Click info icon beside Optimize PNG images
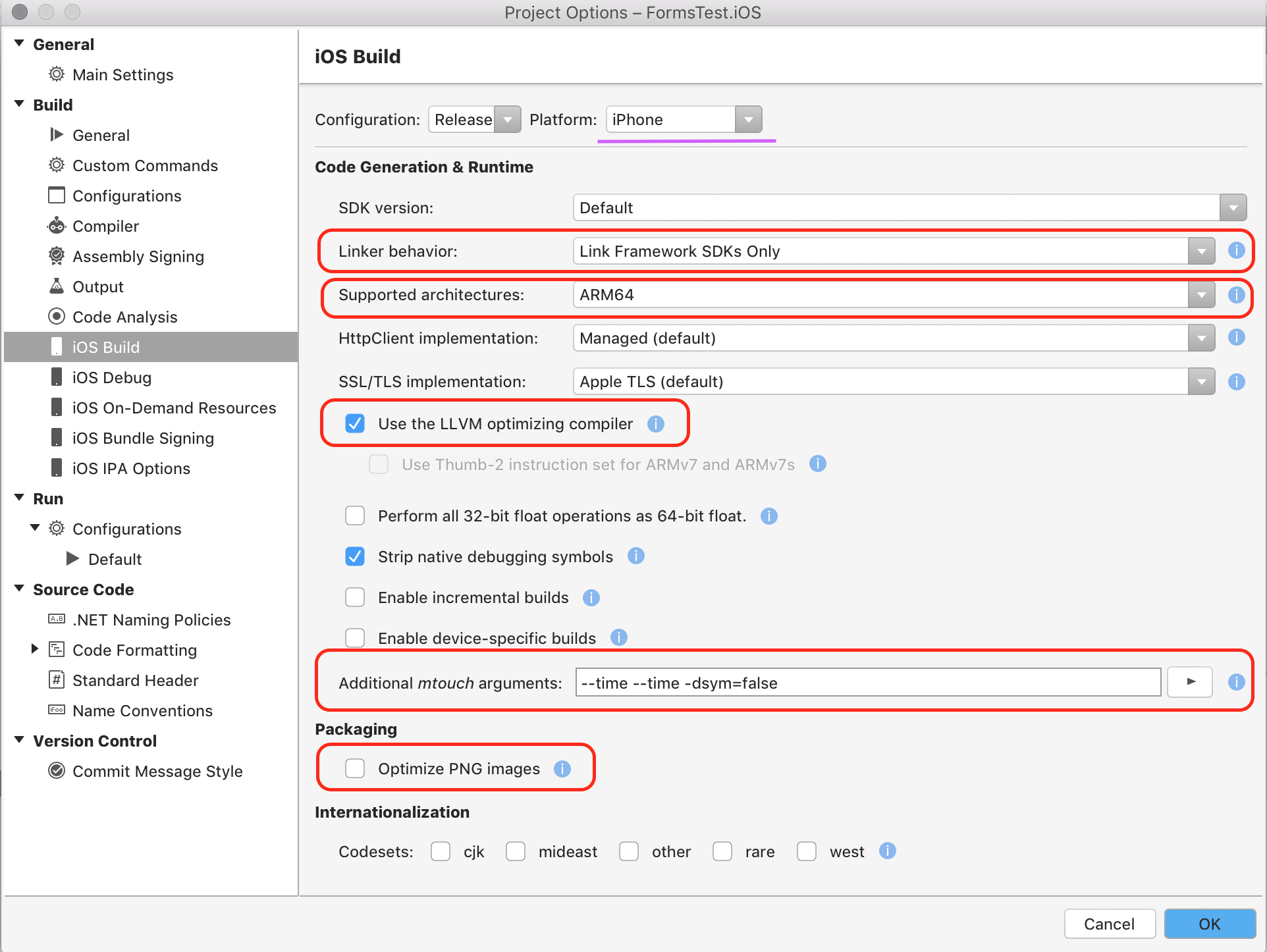 (562, 769)
